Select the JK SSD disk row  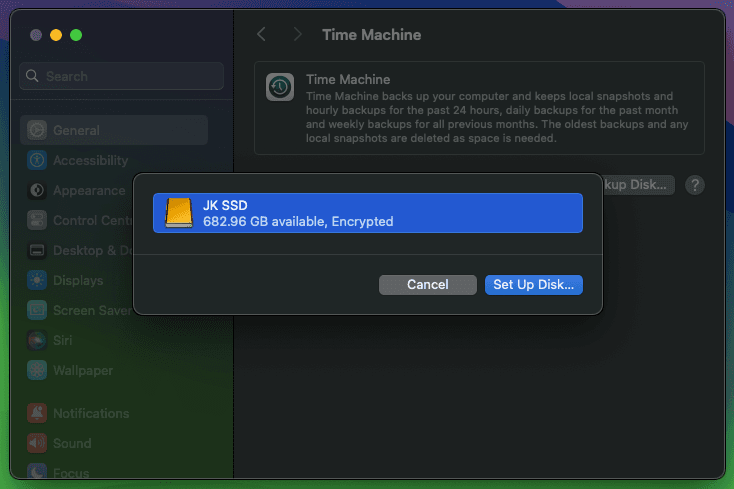click(x=367, y=213)
